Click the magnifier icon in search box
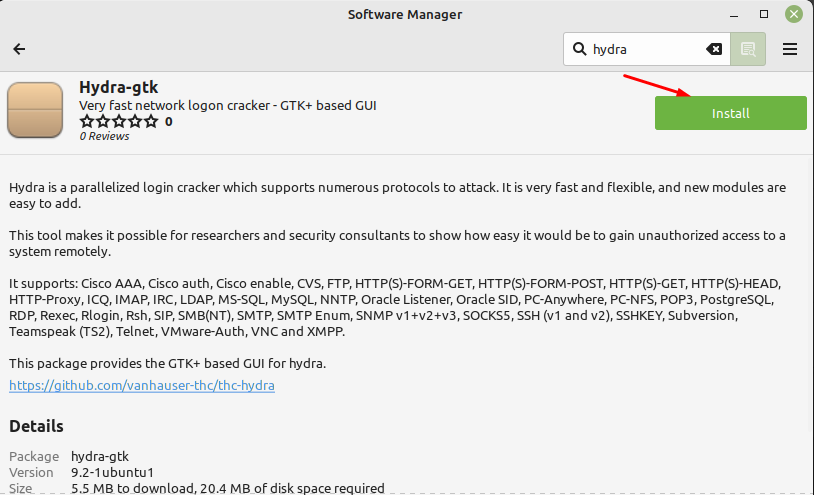Image resolution: width=814 pixels, height=495 pixels. tap(579, 49)
